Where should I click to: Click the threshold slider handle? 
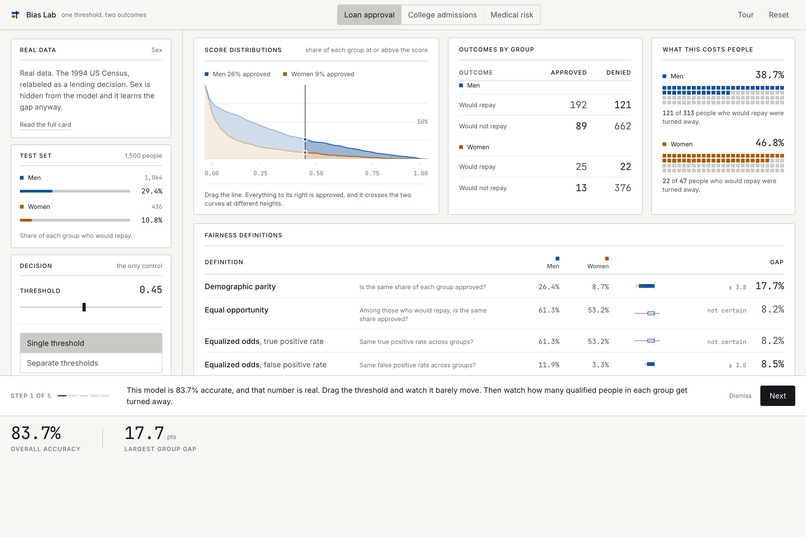[84, 307]
